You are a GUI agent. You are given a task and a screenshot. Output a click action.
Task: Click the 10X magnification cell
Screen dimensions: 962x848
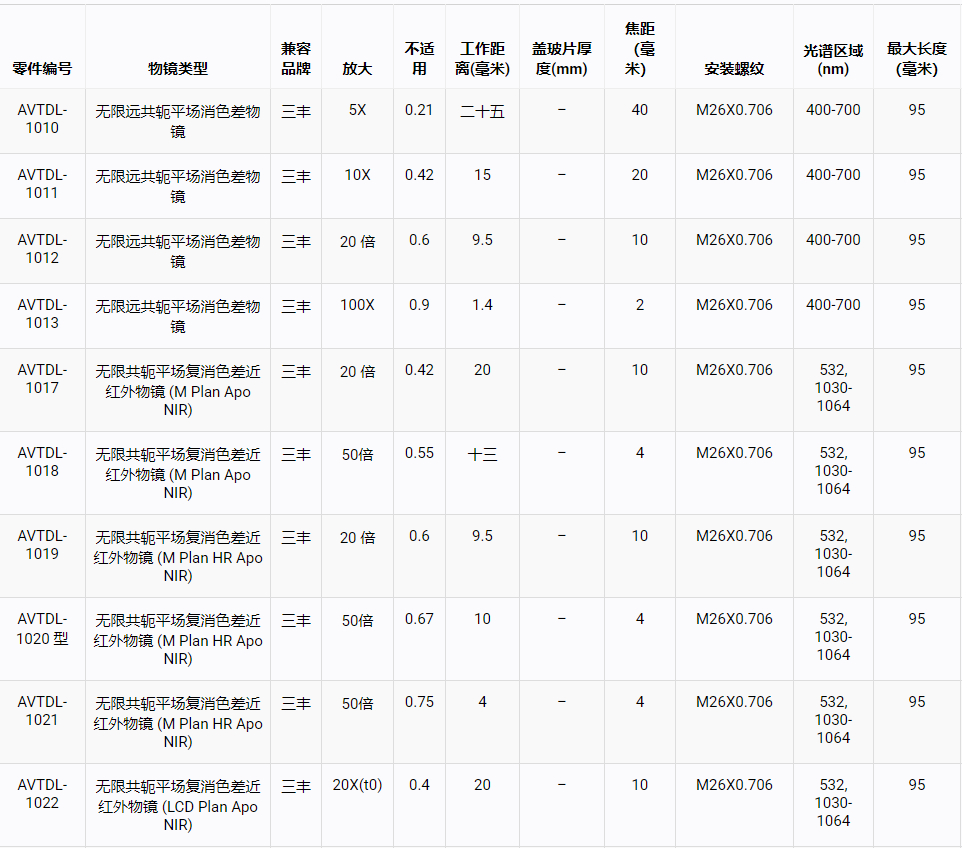point(357,175)
